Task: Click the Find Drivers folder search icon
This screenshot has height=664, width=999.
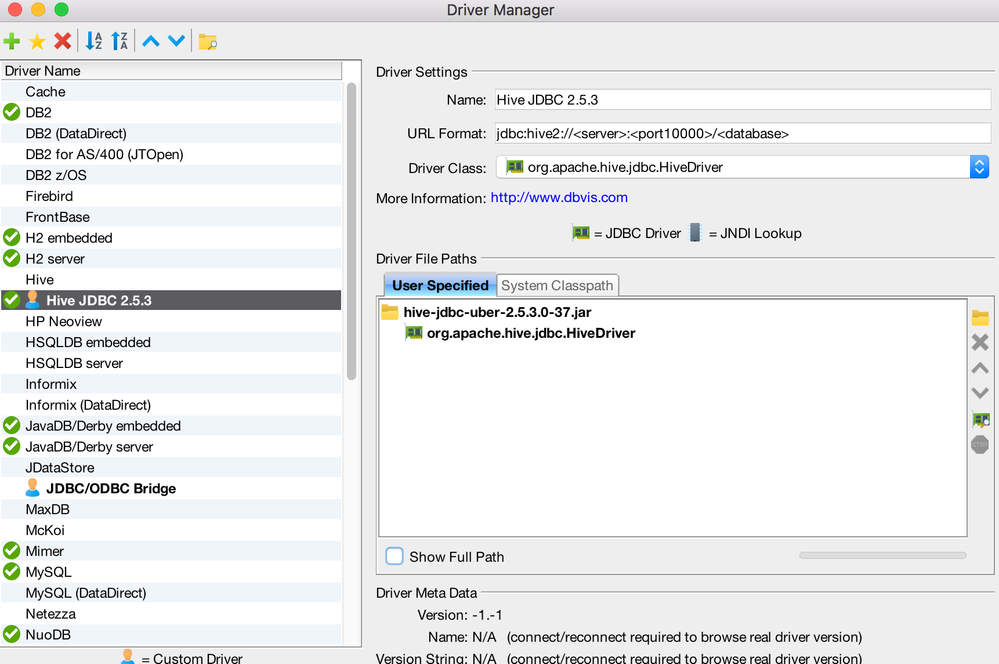Action: (x=208, y=42)
